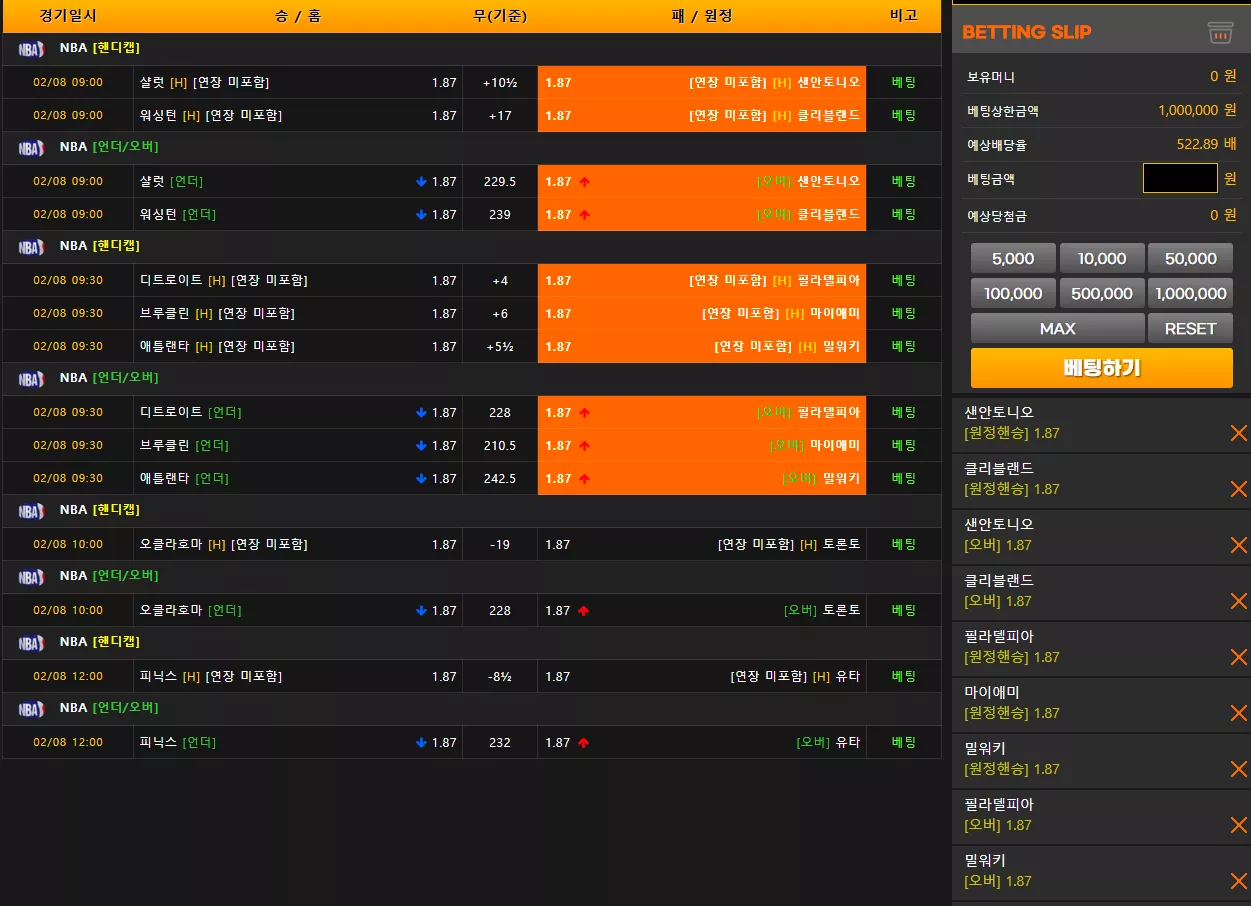1251x906 pixels.
Task: Click the 100,000 amount button
Action: (1013, 293)
